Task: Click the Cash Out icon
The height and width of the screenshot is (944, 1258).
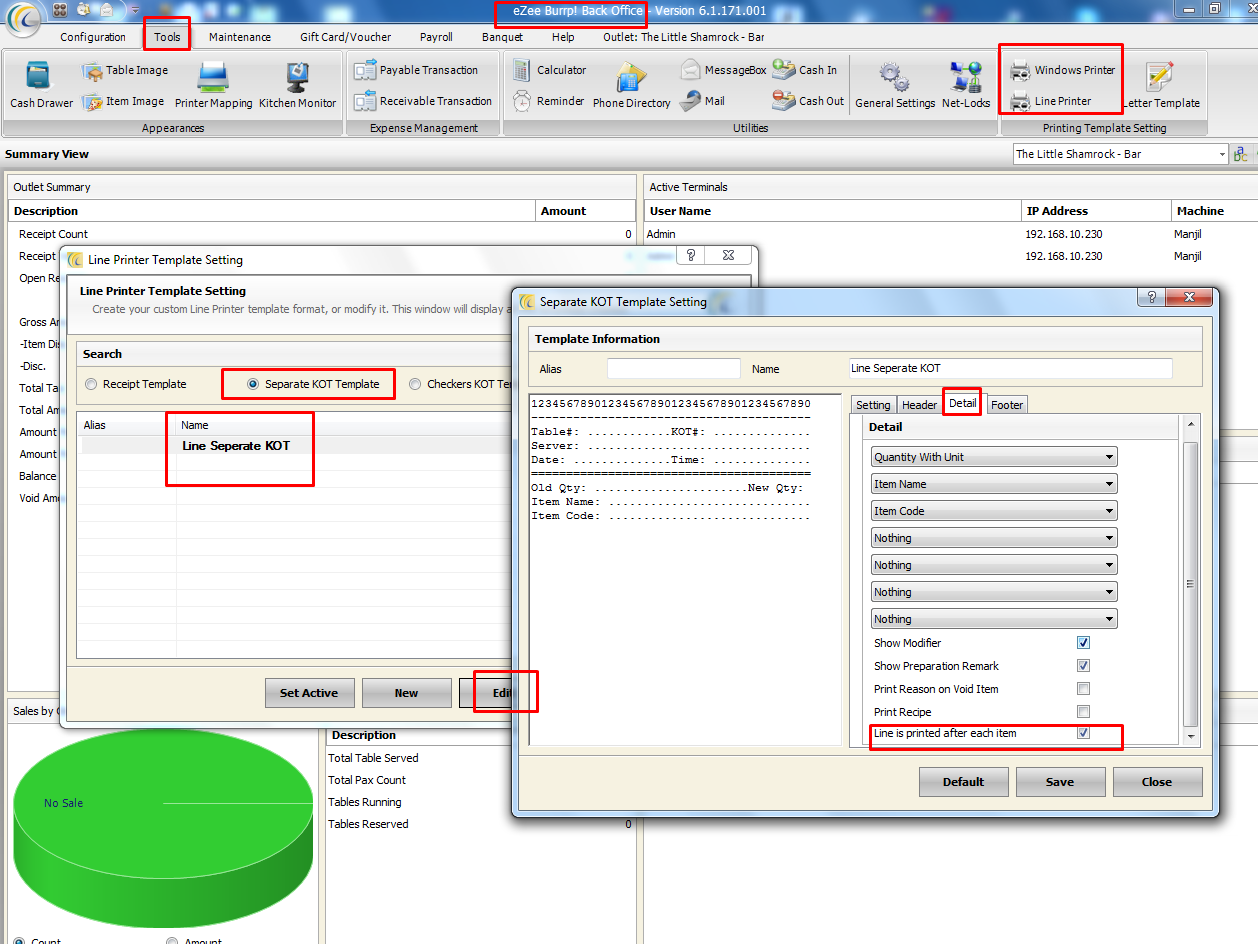Action: click(x=783, y=101)
